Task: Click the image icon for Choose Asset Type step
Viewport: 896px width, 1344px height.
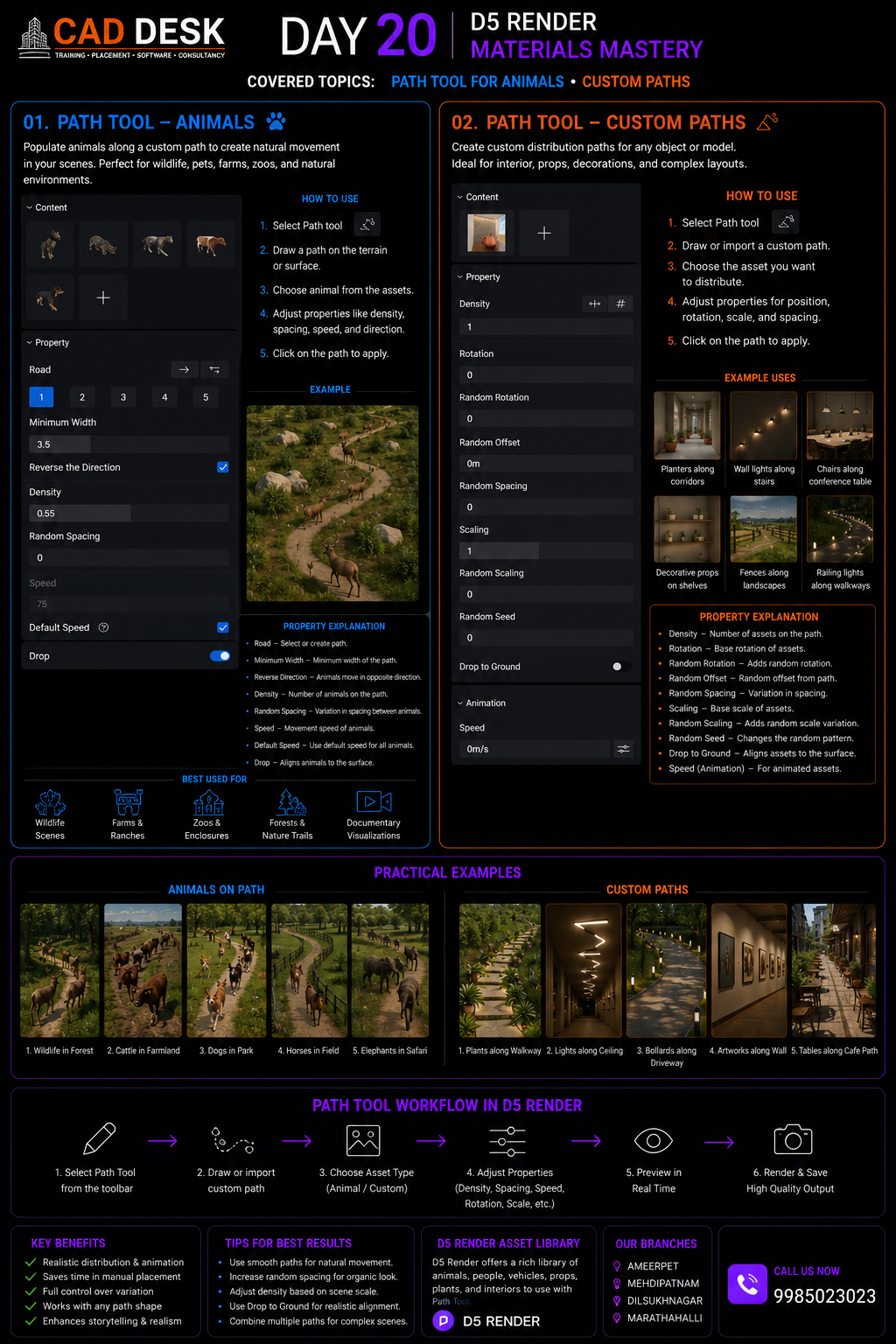Action: (363, 1141)
